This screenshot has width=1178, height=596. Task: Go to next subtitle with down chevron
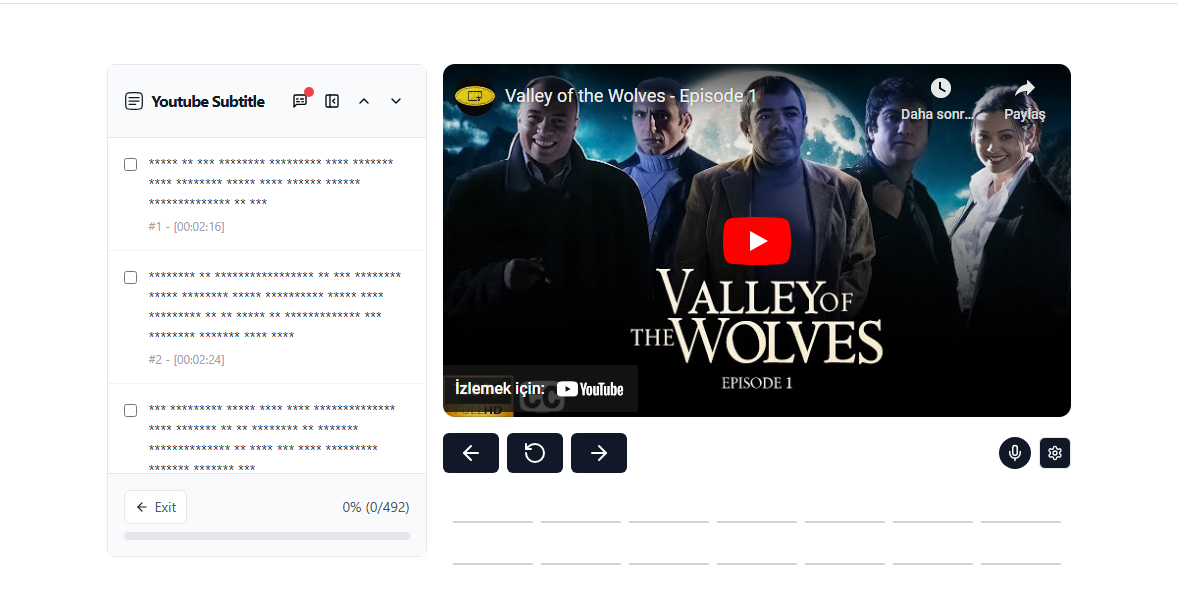[x=396, y=101]
